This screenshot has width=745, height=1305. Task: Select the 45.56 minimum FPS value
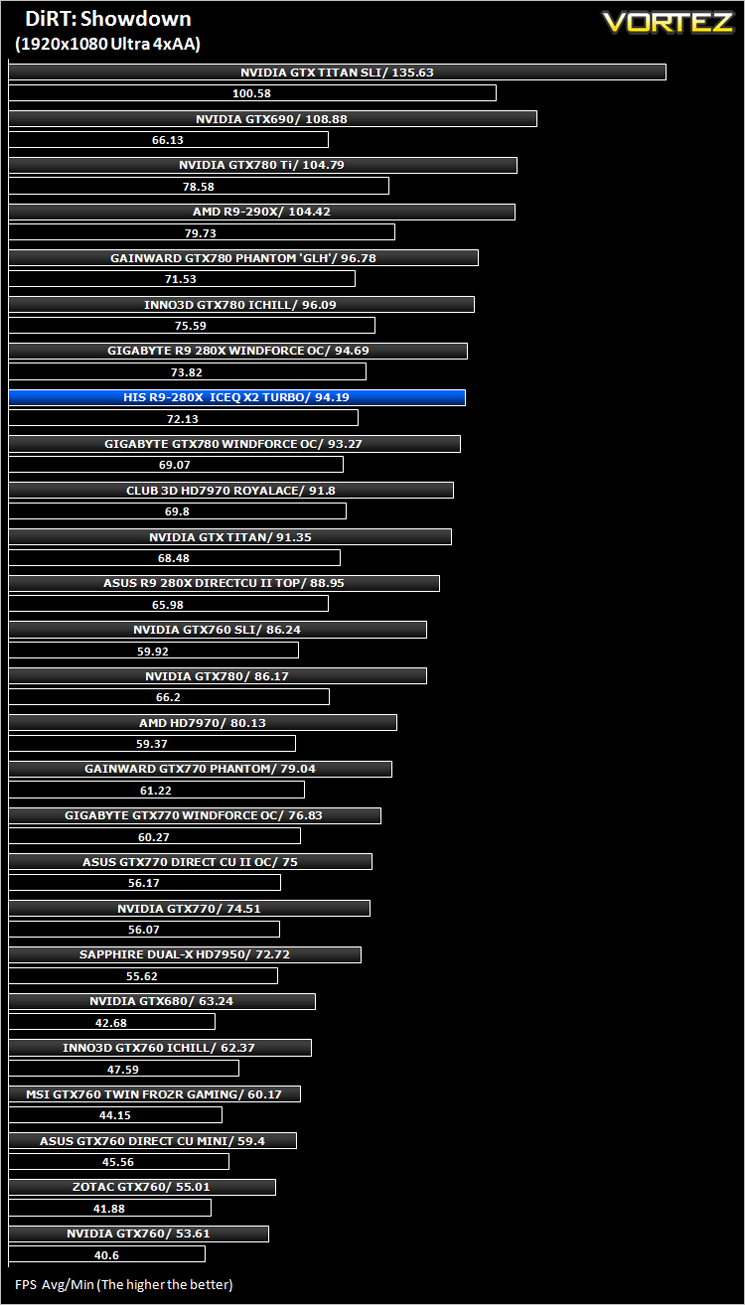pyautogui.click(x=119, y=1163)
